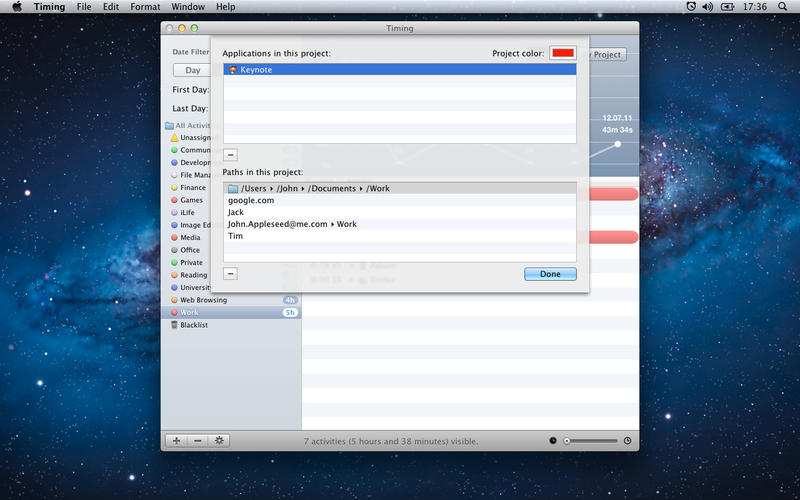800x500 pixels.
Task: Select the Private project
Action: [187, 262]
